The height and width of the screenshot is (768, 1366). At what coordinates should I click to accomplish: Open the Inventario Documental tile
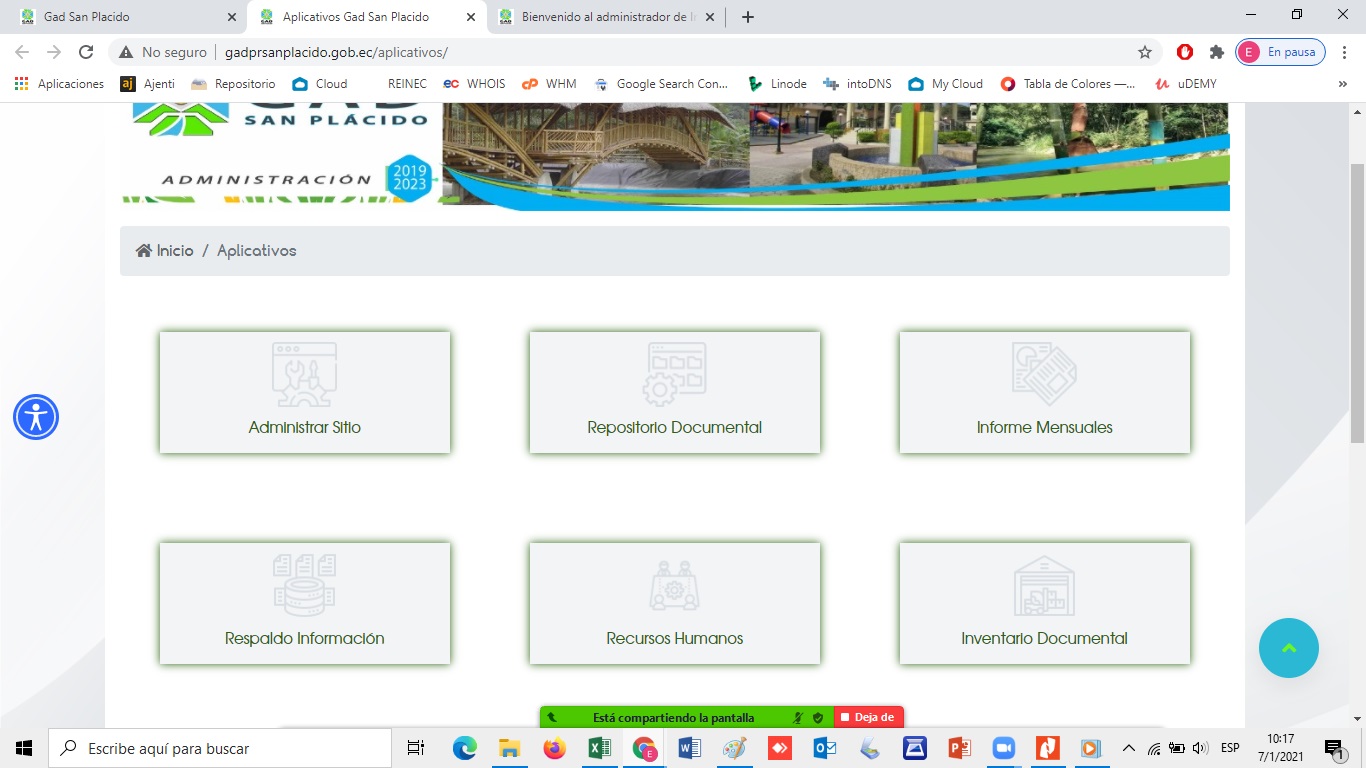pos(1044,603)
